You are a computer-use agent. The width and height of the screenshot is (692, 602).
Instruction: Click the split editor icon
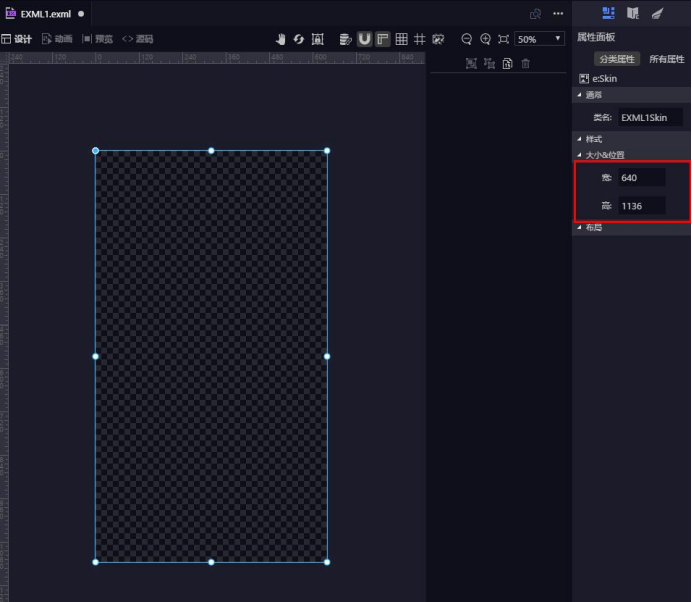pyautogui.click(x=535, y=14)
